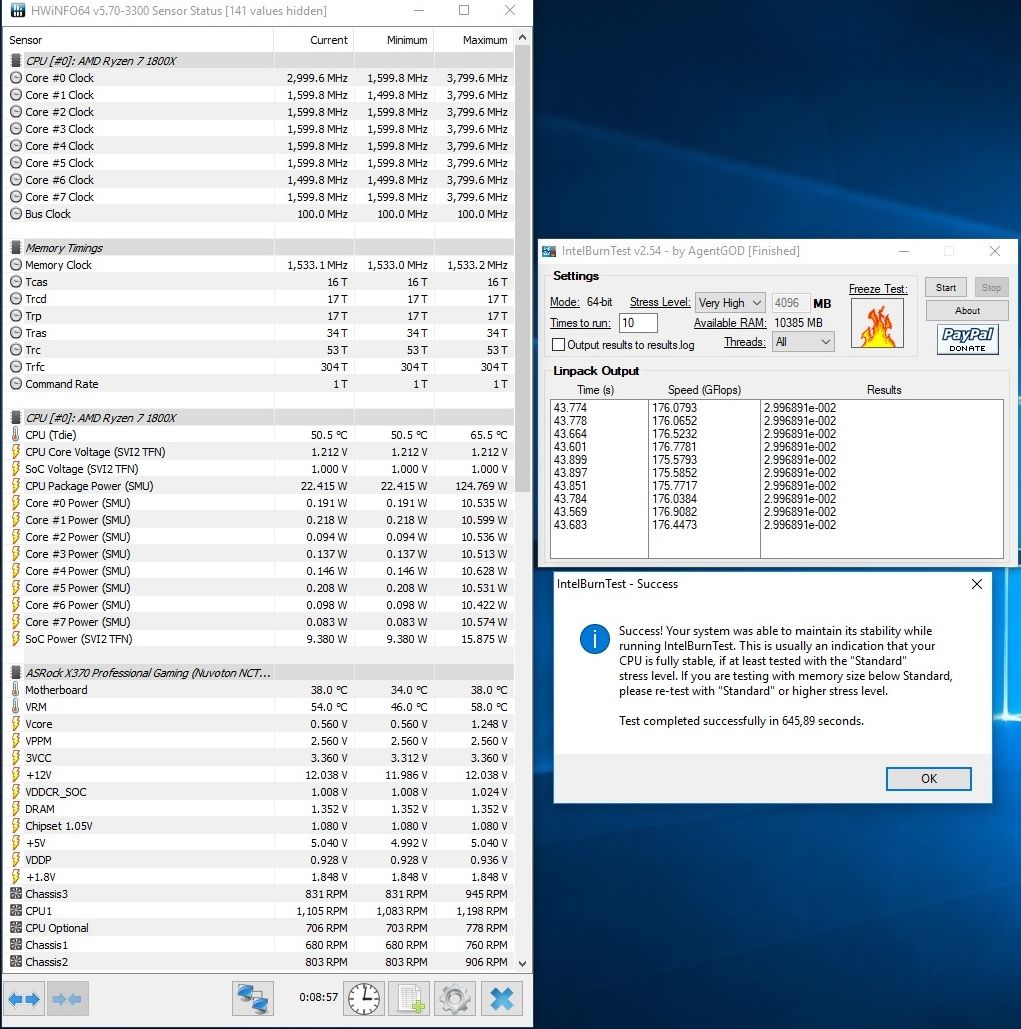Open sensor settings gear icon in HWiNFO
This screenshot has width=1021, height=1029.
point(455,999)
